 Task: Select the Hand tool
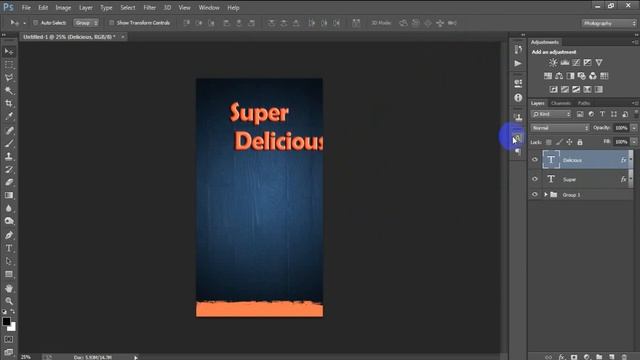tap(9, 288)
